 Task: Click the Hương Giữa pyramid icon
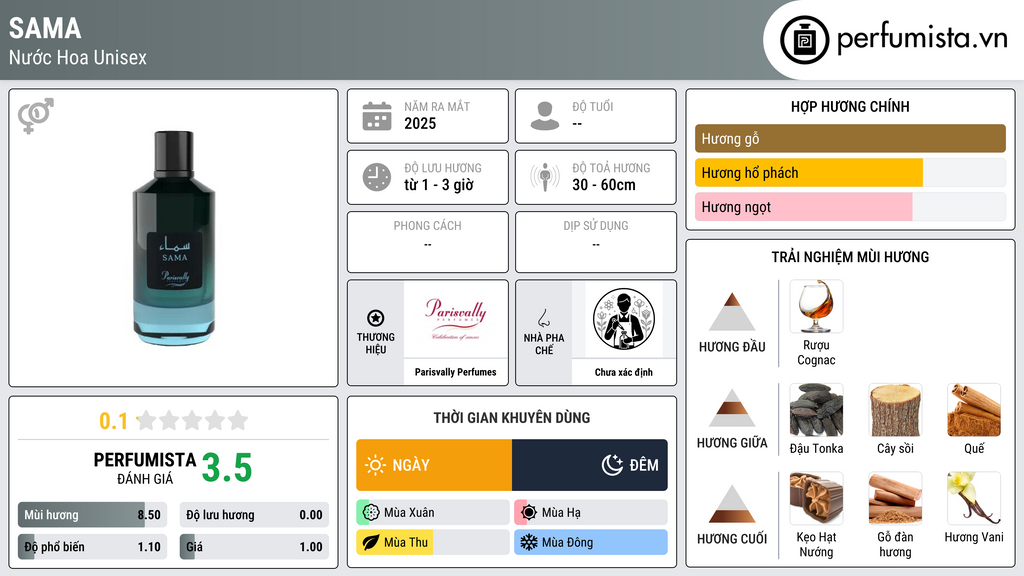(x=732, y=408)
